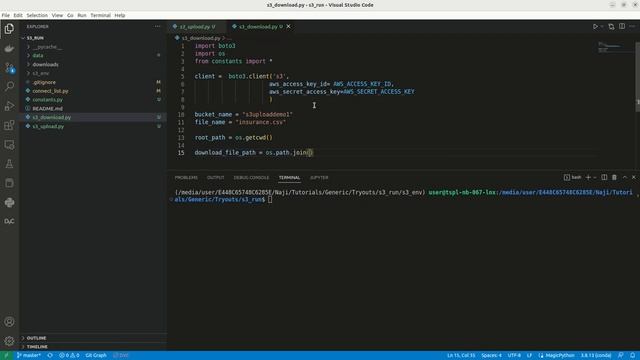
Task: Open constants.py in explorer
Action: pos(93,100)
